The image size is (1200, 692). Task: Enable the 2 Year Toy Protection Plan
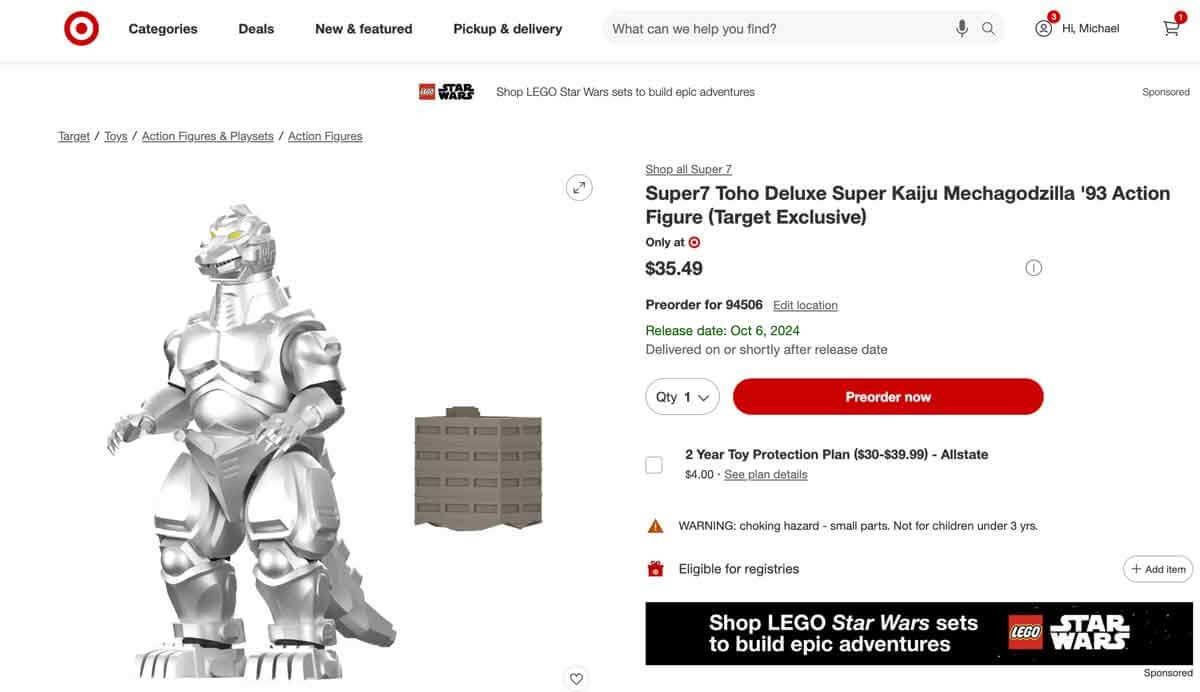(655, 463)
